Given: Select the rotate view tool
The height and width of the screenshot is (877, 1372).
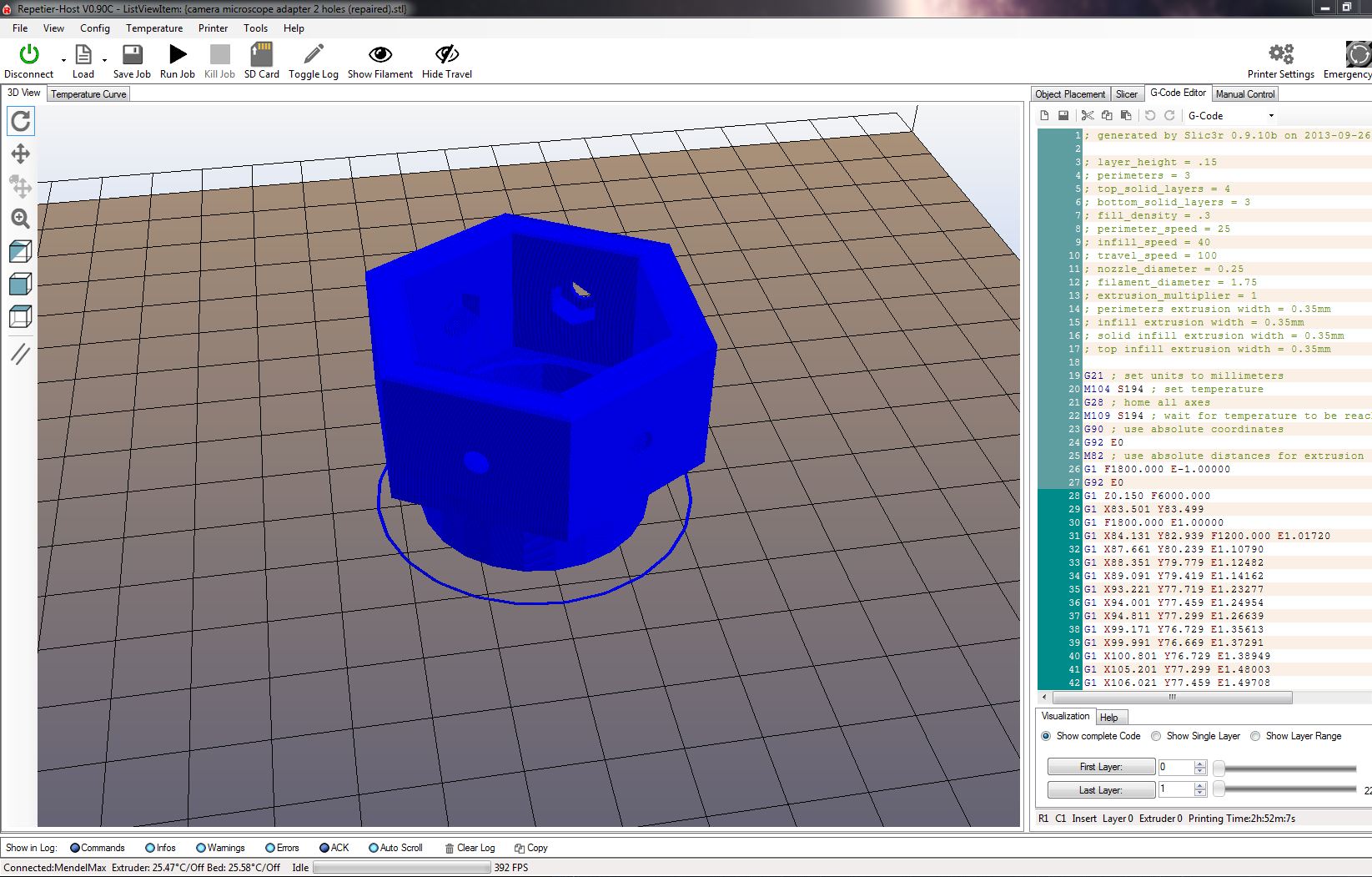Looking at the screenshot, I should tap(20, 122).
